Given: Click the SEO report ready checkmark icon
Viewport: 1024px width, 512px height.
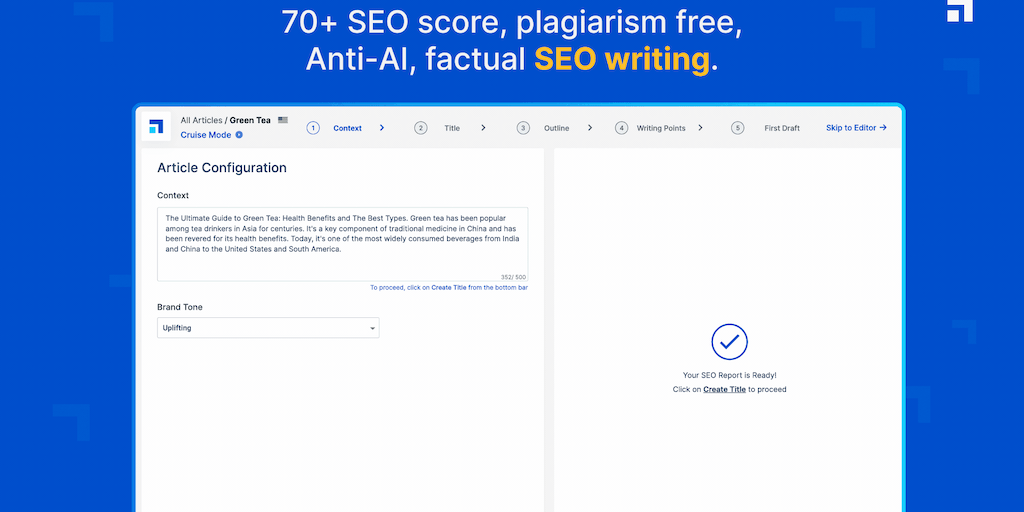Looking at the screenshot, I should pos(730,341).
